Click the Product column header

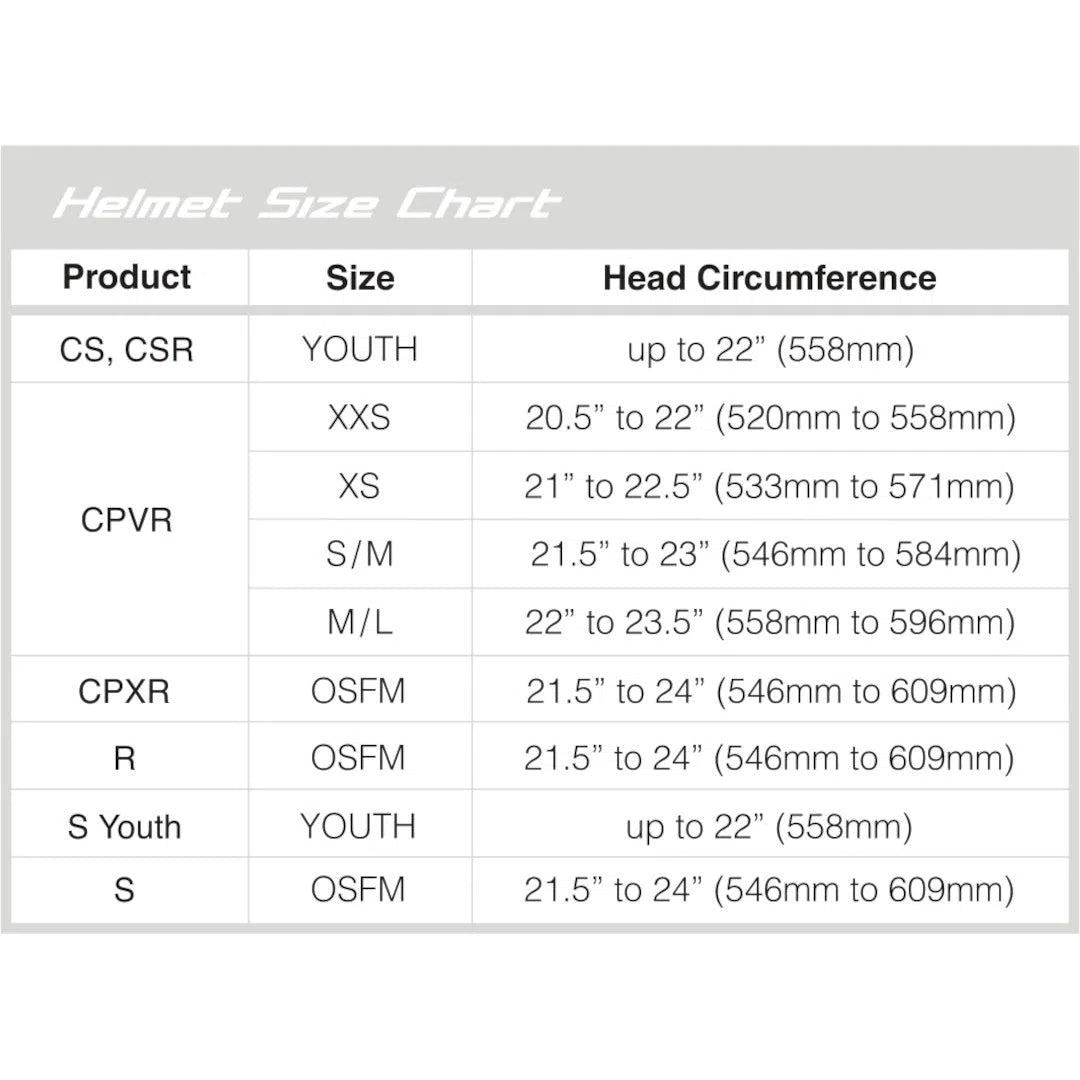point(127,277)
